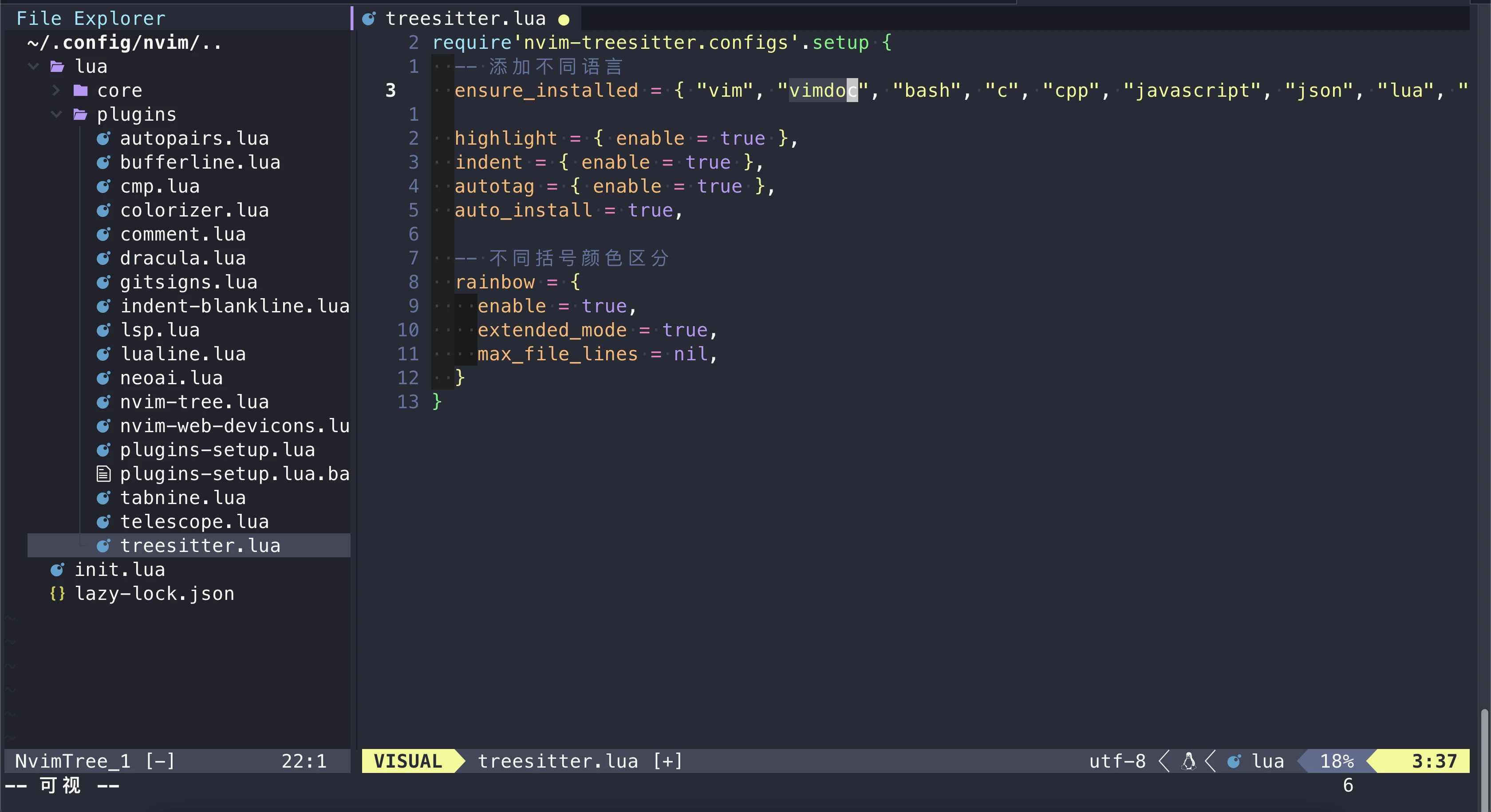Click the VISUAL mode indicator
The width and height of the screenshot is (1491, 812).
(x=407, y=761)
